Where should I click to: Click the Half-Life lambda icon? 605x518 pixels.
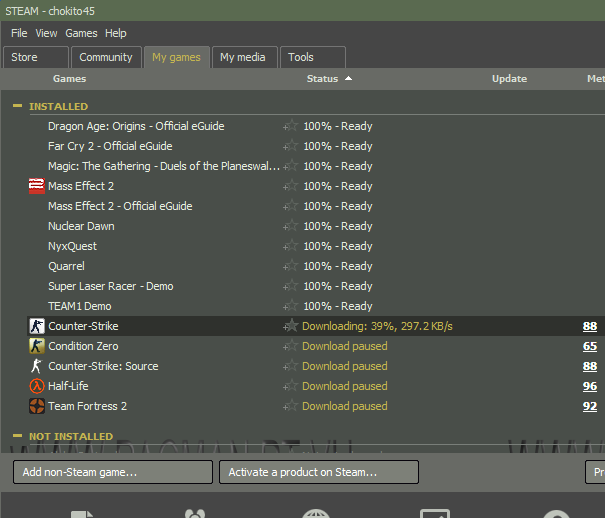tap(37, 386)
